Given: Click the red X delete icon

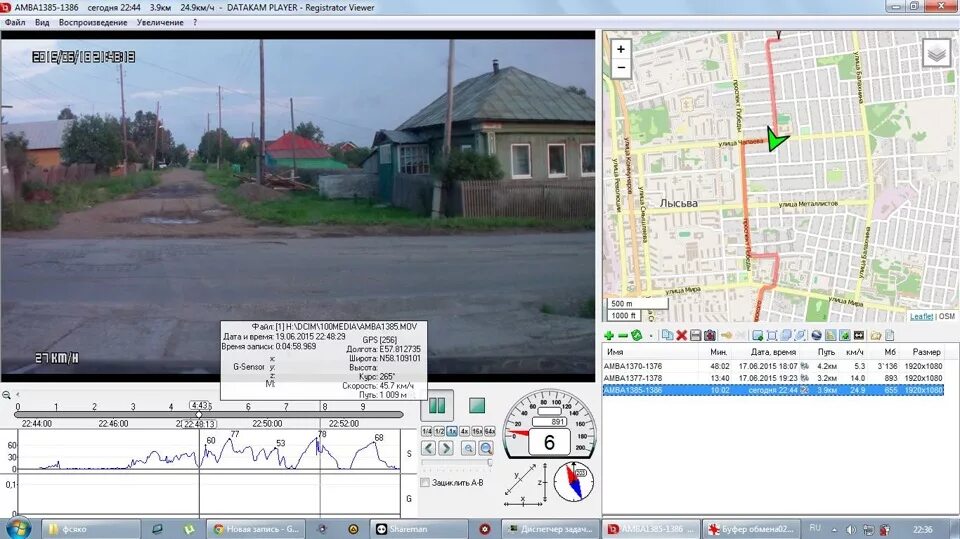Looking at the screenshot, I should [681, 336].
